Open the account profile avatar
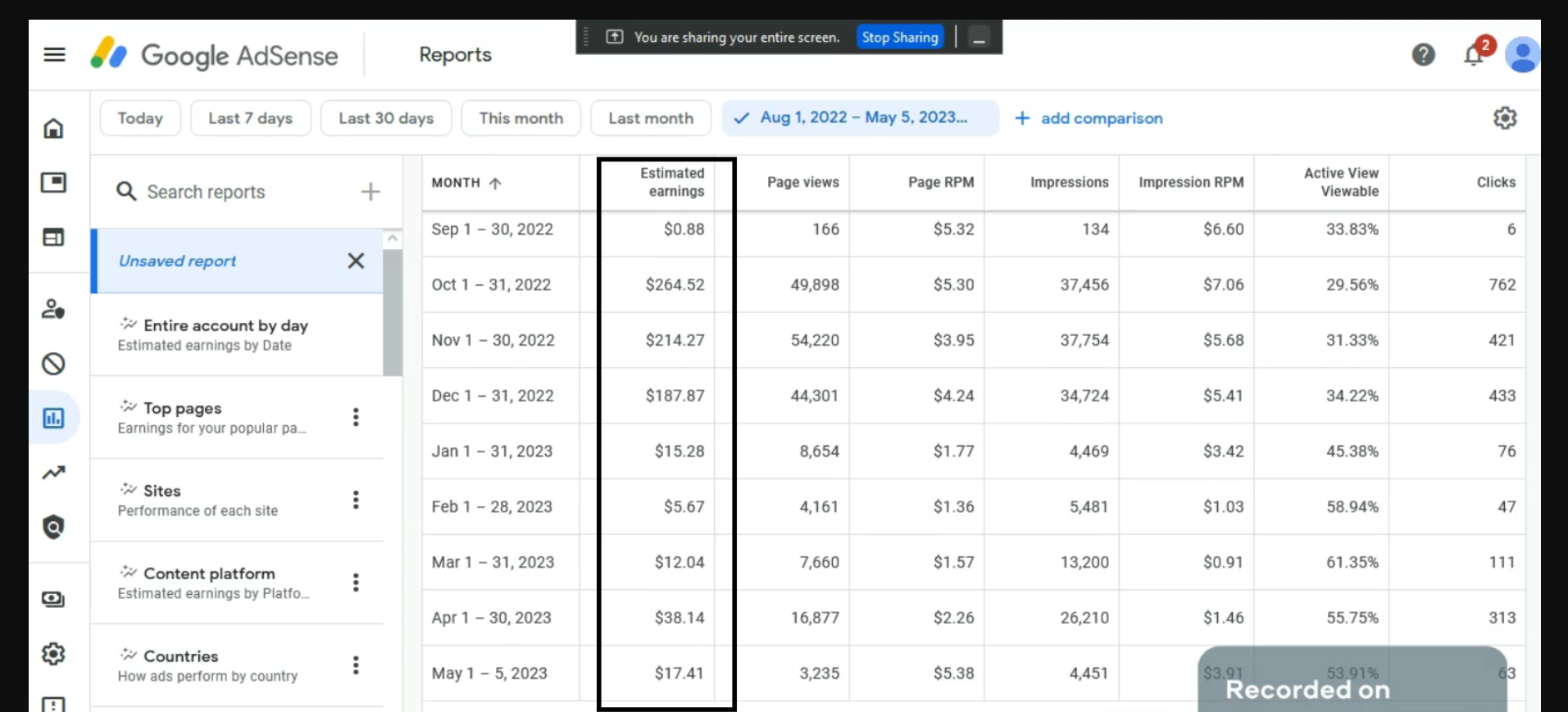Image resolution: width=1568 pixels, height=712 pixels. pyautogui.click(x=1522, y=55)
